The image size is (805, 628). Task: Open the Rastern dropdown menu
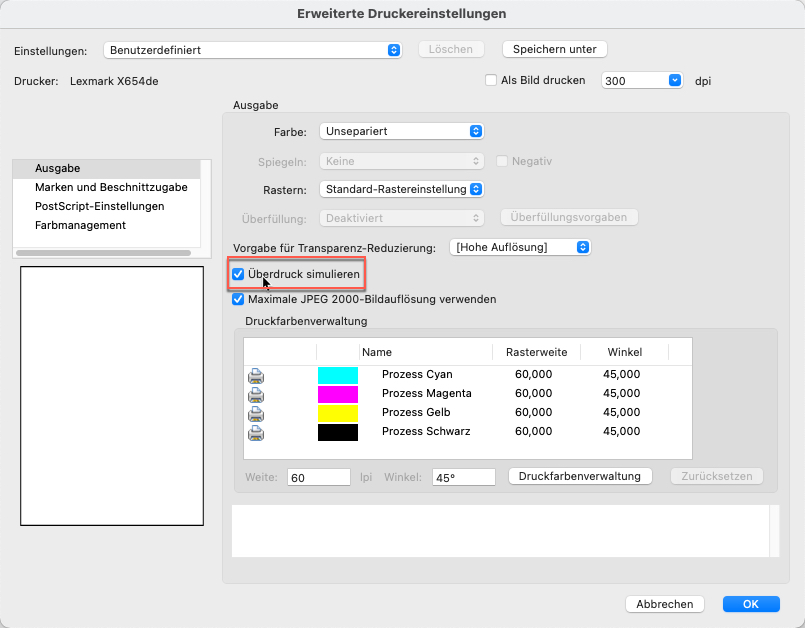click(401, 189)
